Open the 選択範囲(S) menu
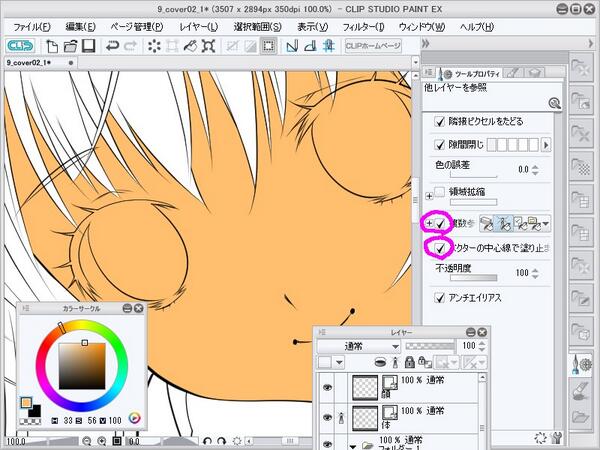Screen dimensions: 600x450 [x=258, y=27]
